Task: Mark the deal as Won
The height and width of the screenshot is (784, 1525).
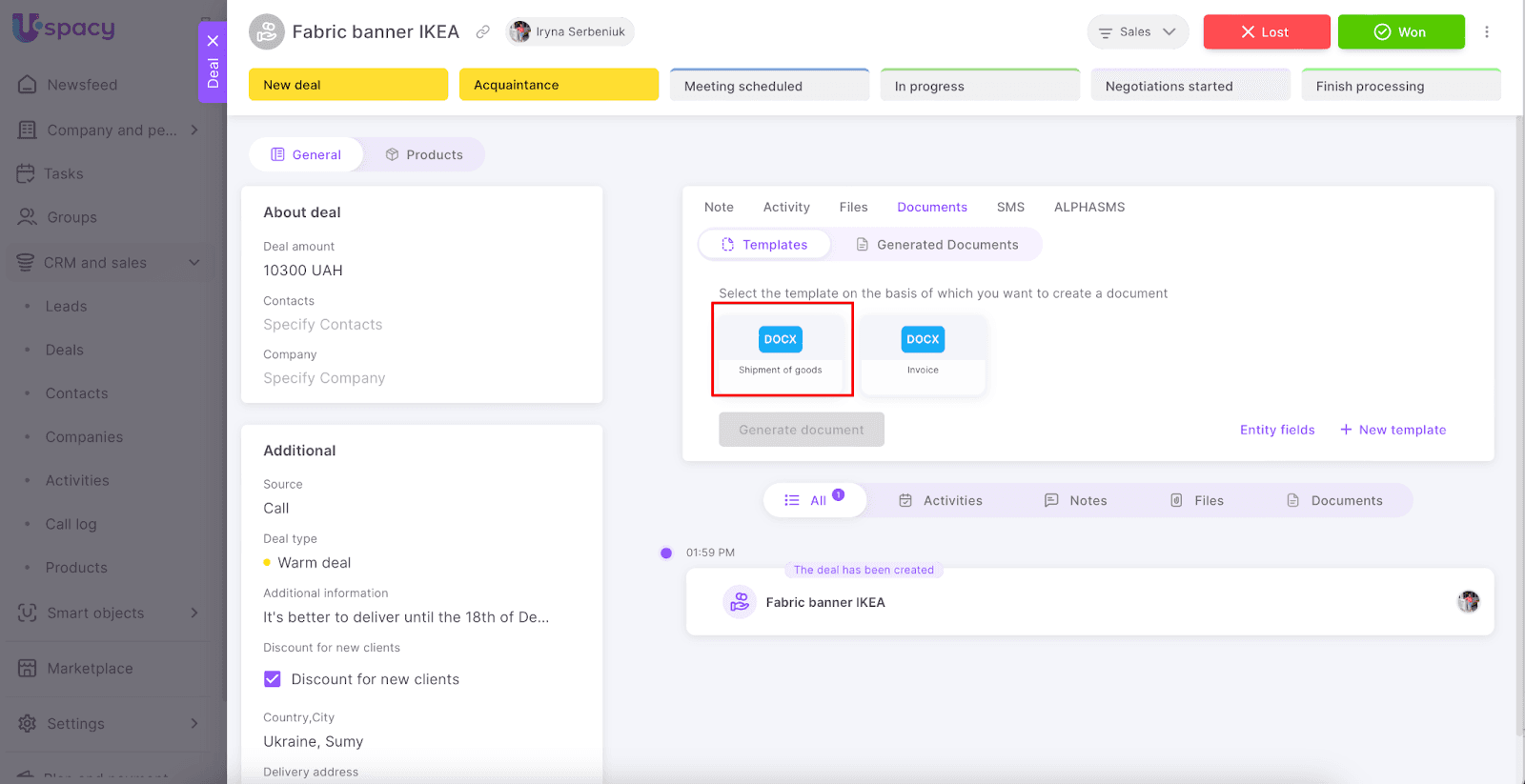Action: [x=1400, y=32]
